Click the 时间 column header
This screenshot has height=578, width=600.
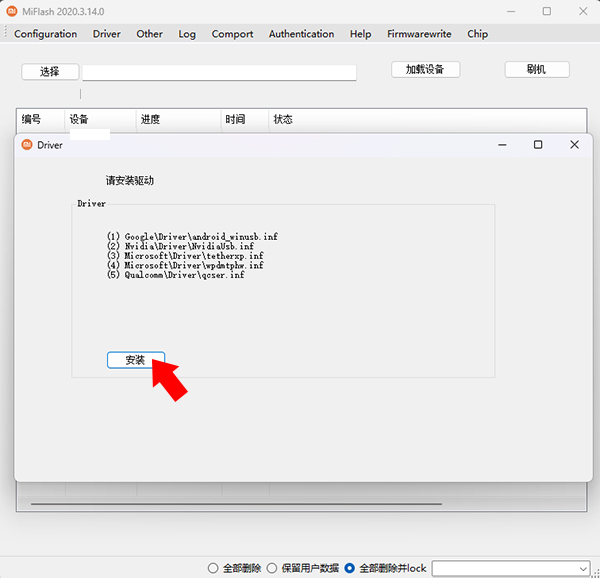(x=245, y=119)
